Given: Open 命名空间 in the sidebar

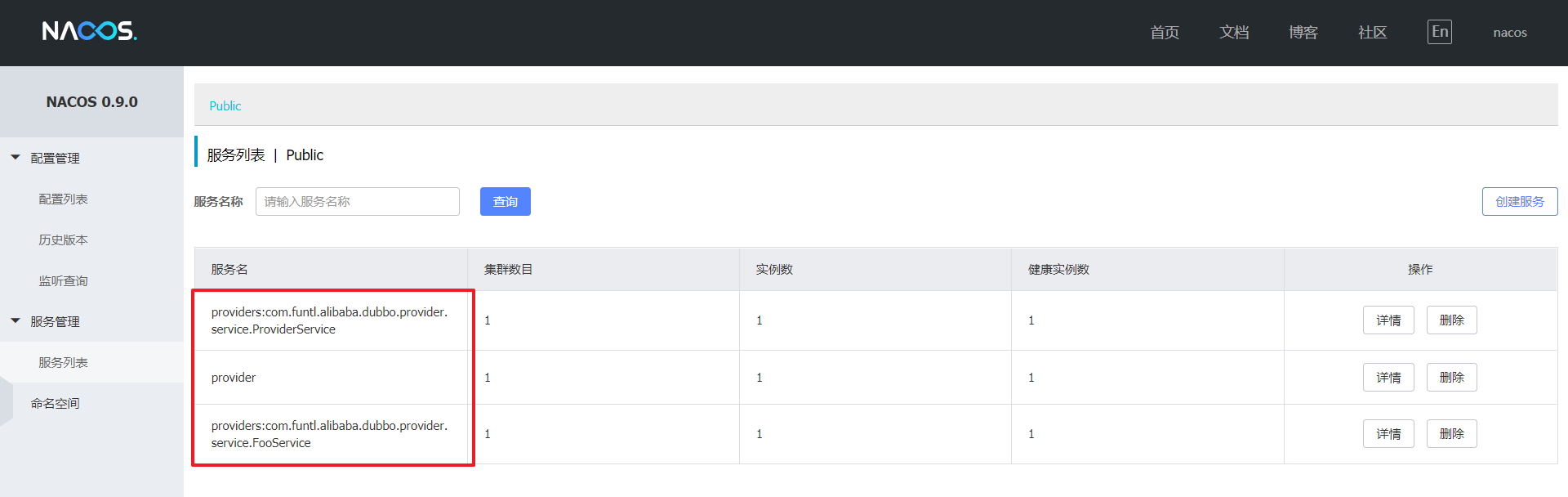Looking at the screenshot, I should point(55,403).
